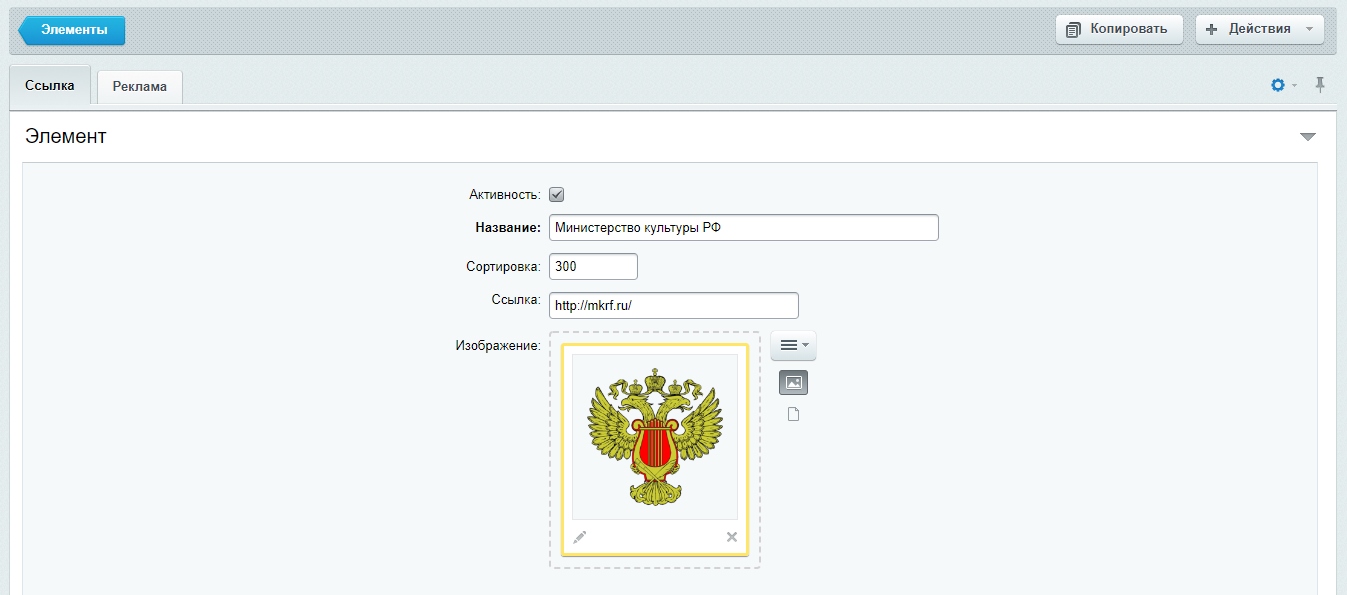
Task: Switch to the Ссылка tab
Action: (50, 86)
